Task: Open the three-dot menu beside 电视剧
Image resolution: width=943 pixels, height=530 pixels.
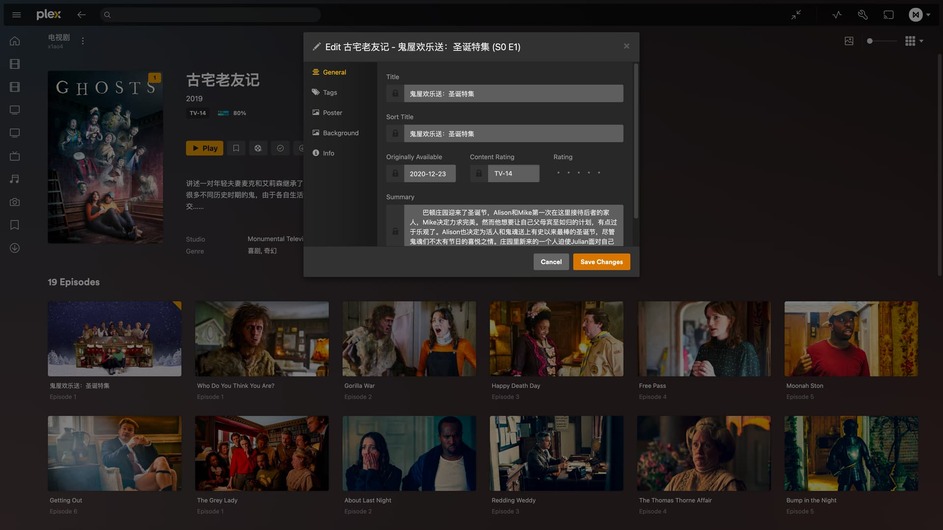Action: [x=82, y=41]
